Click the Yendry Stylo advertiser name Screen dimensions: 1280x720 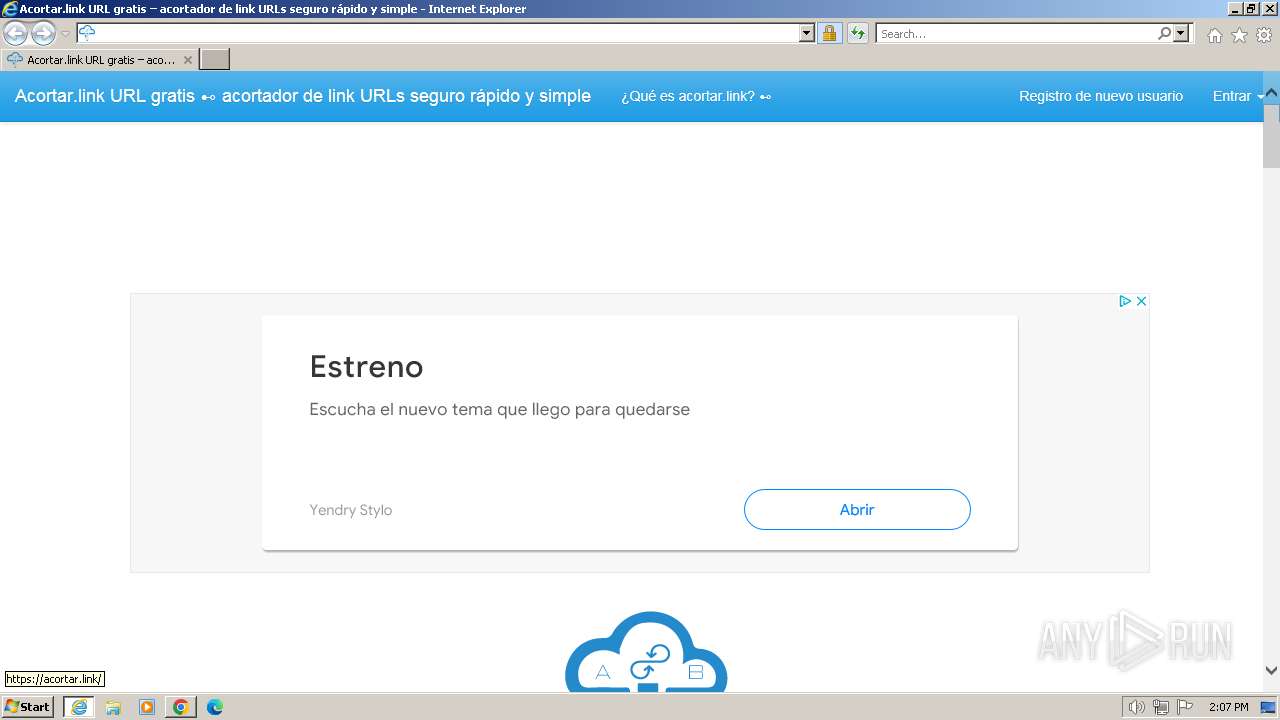350,510
